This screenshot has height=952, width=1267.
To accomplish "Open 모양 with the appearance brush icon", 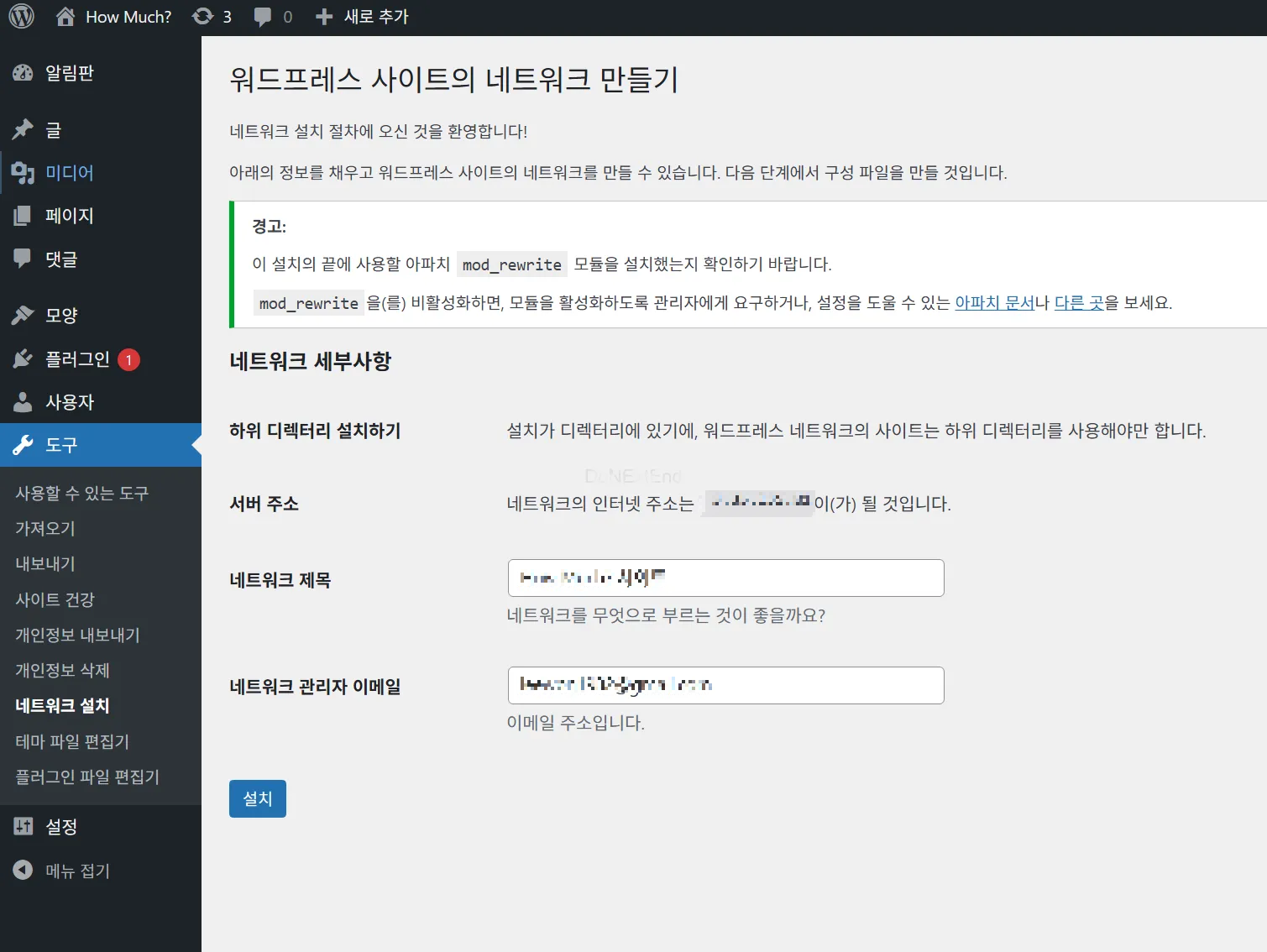I will click(23, 315).
